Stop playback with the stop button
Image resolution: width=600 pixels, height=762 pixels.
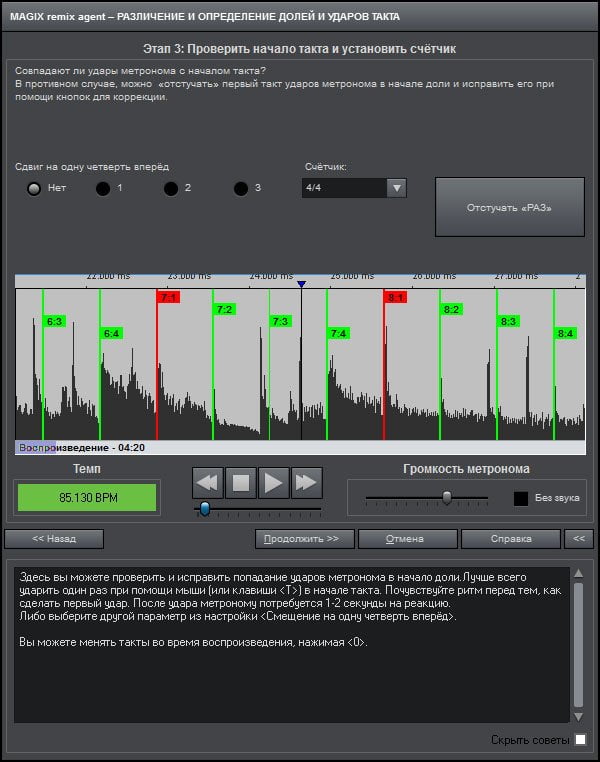tap(240, 483)
